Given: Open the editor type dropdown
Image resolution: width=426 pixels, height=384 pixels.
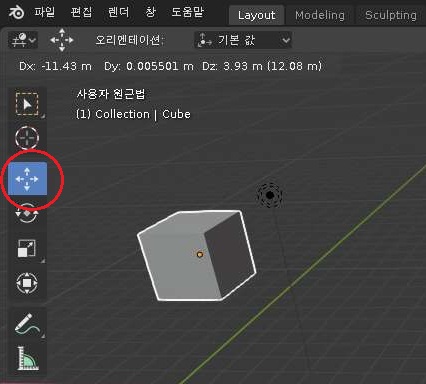Looking at the screenshot, I should pyautogui.click(x=23, y=40).
